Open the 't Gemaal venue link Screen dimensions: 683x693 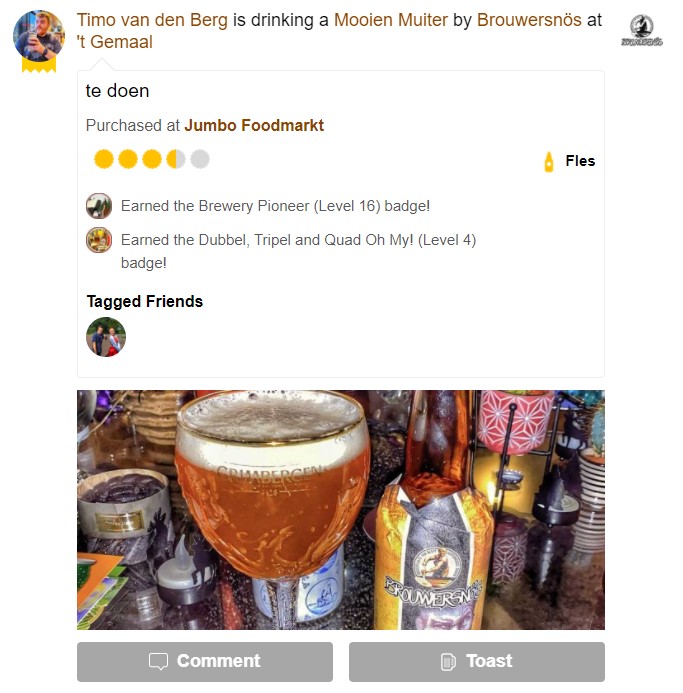pos(115,42)
